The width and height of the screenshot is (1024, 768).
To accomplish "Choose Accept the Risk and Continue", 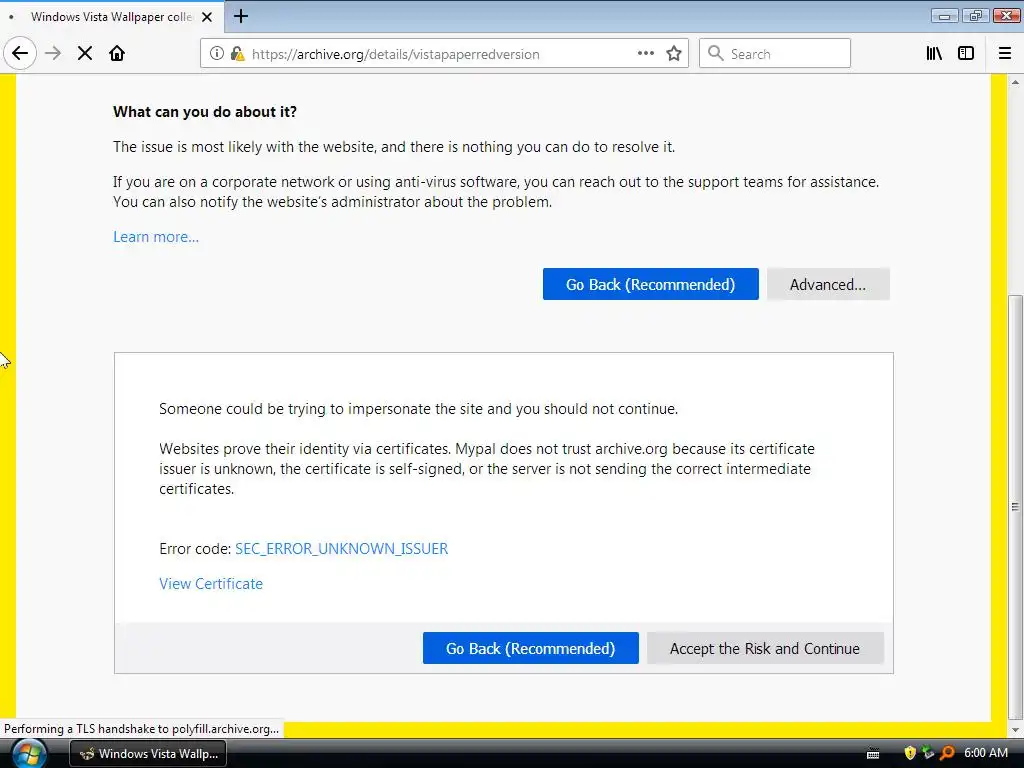I will (x=765, y=648).
